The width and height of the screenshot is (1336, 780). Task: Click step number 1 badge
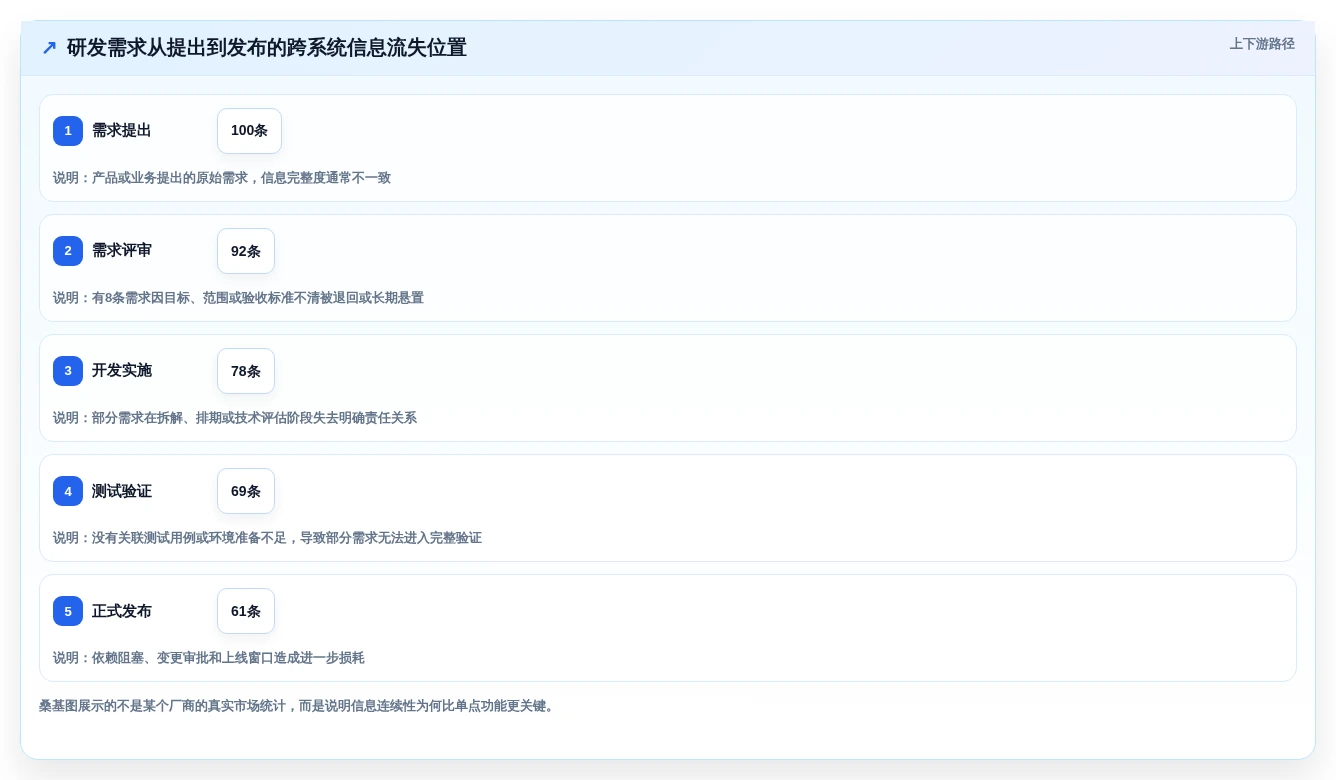(x=68, y=131)
